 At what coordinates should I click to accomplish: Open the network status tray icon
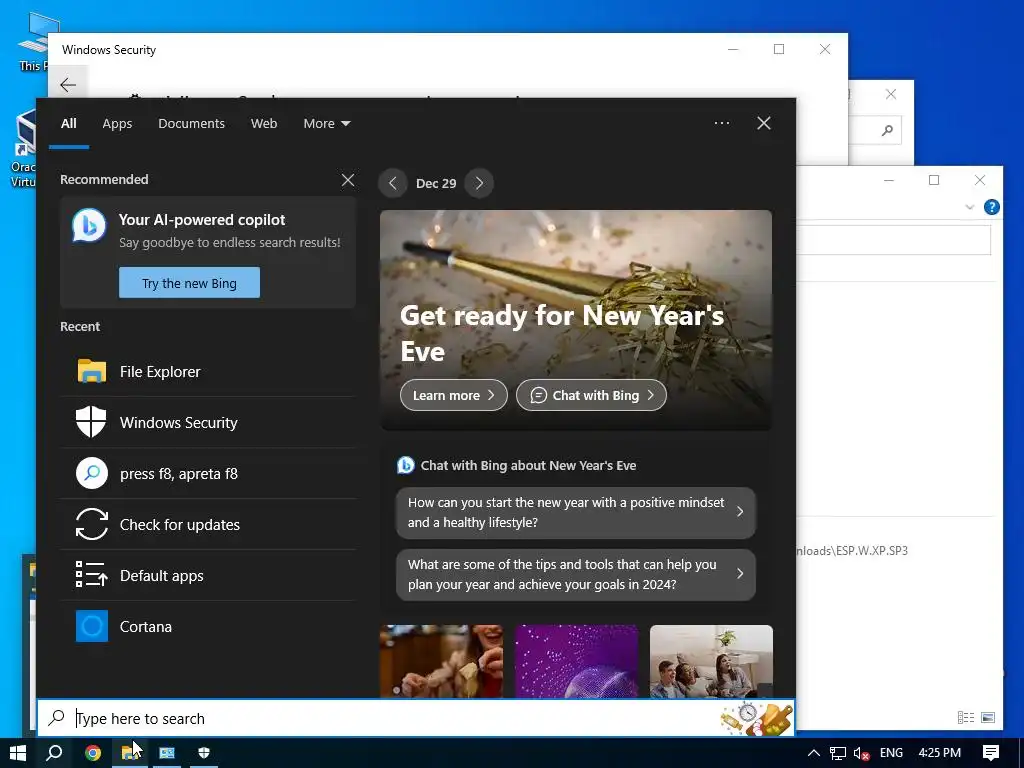838,753
